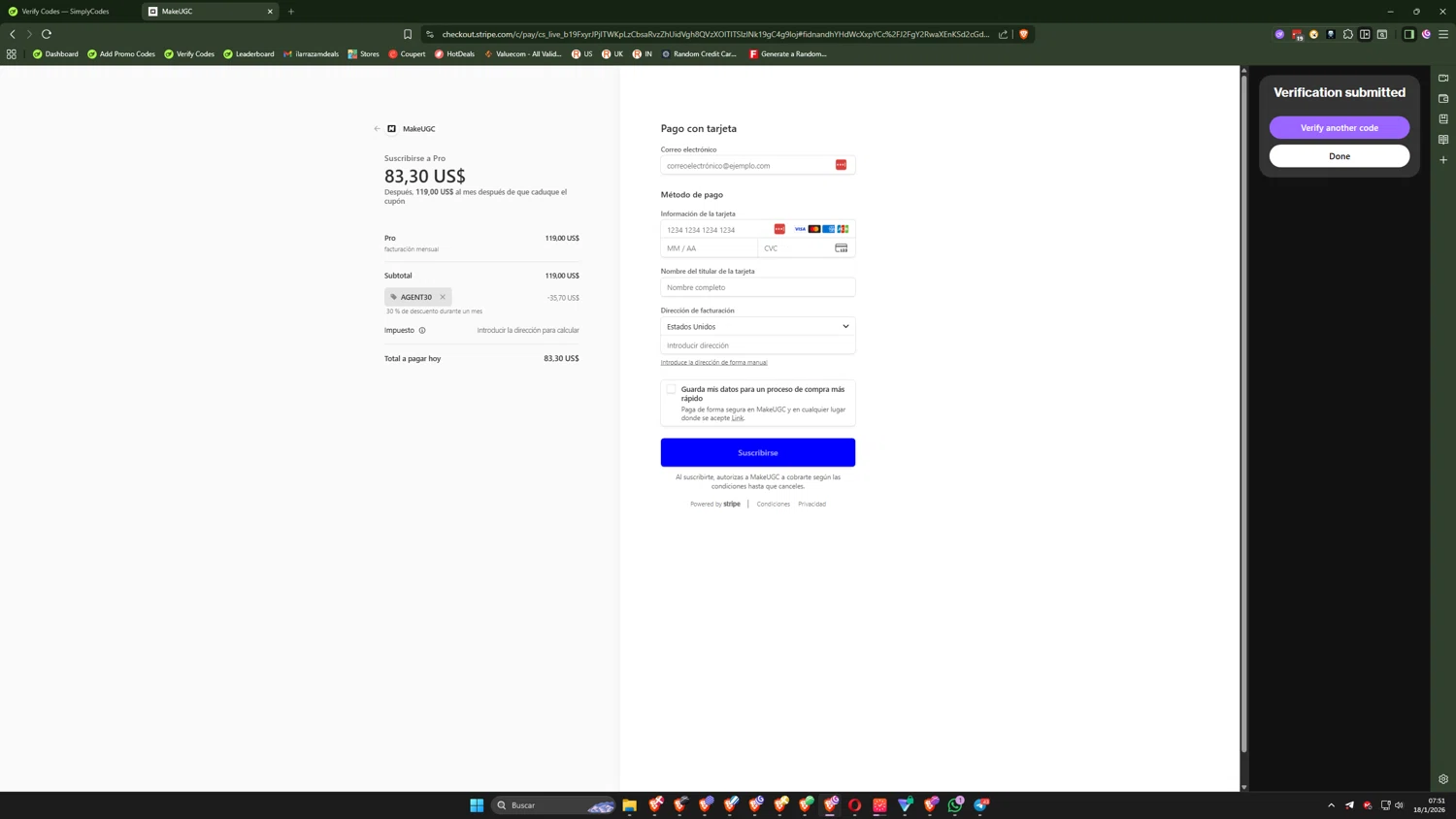
Task: Go back with browser back arrow
Action: click(13, 34)
